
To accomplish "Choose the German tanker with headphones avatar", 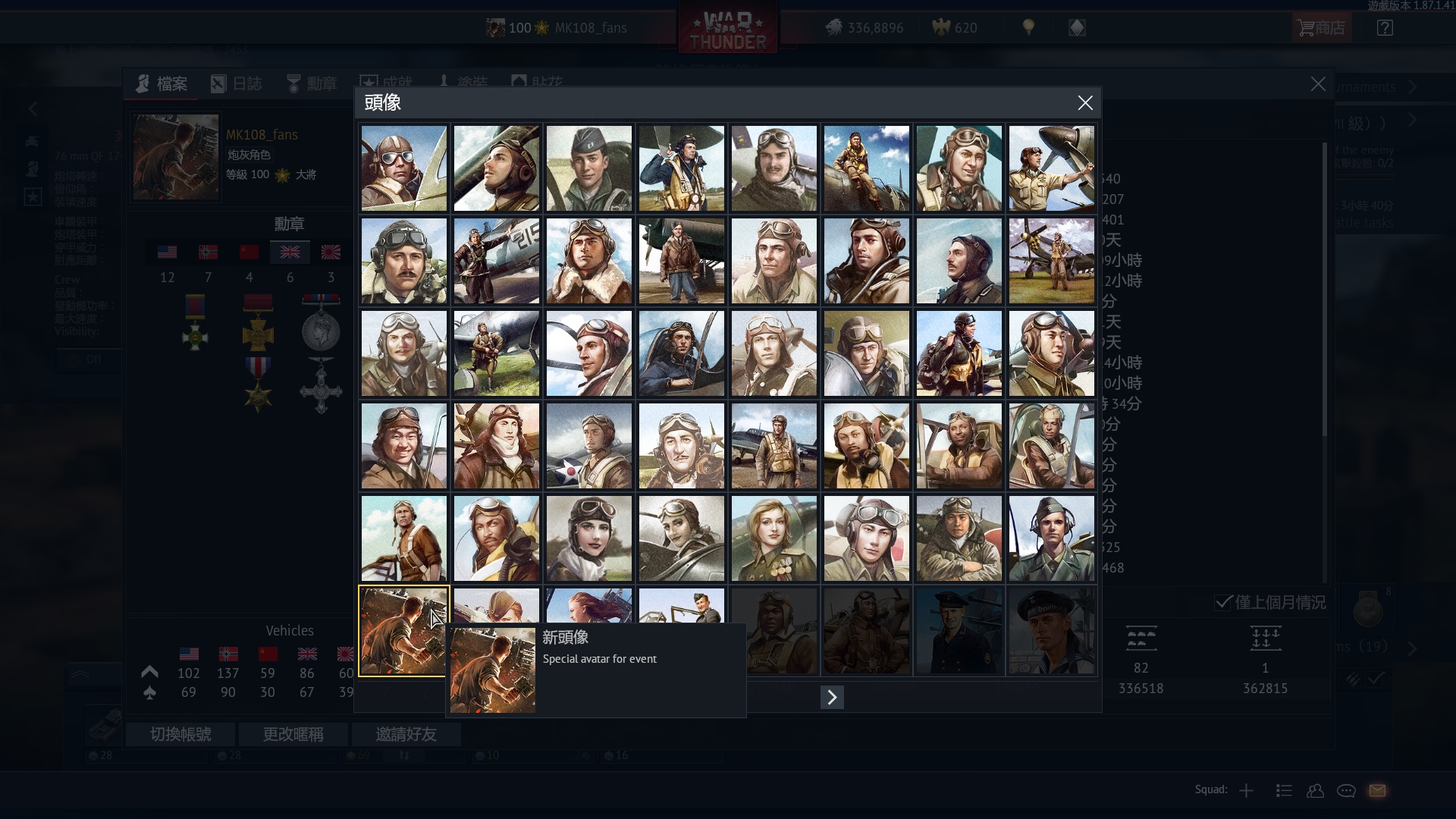I will [x=1052, y=538].
